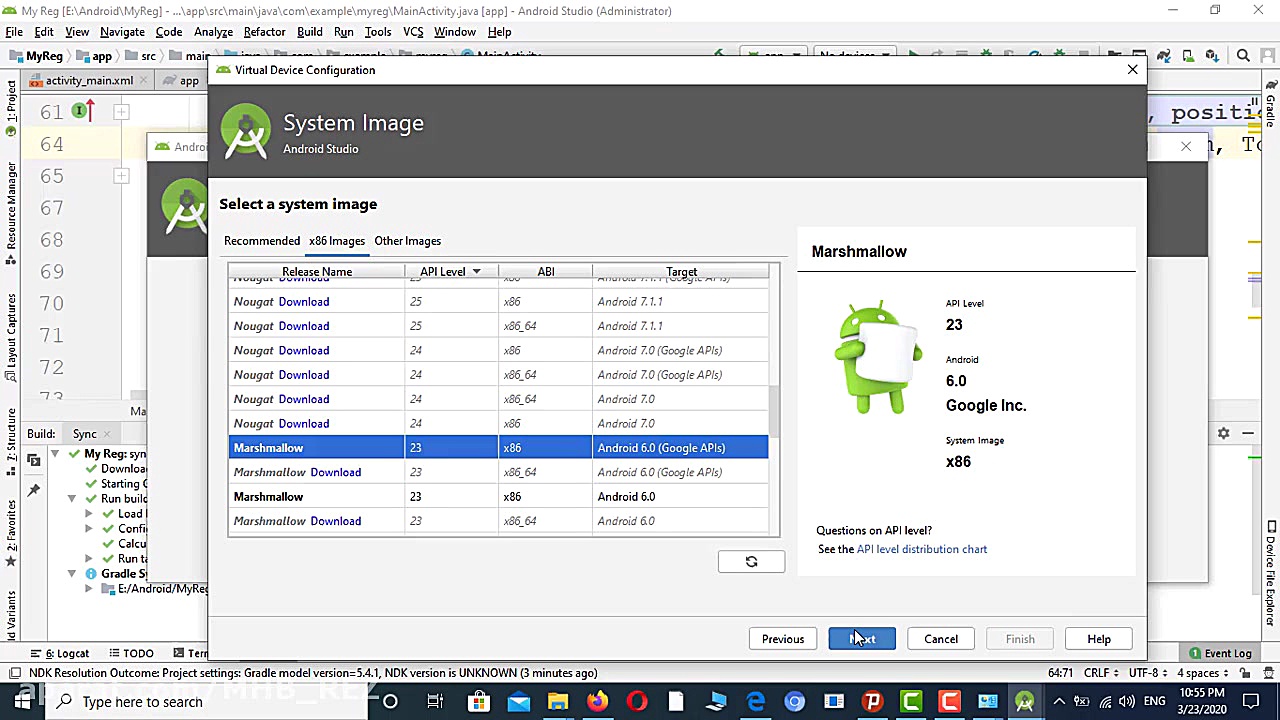Open the API level distribution chart link
Image resolution: width=1280 pixels, height=720 pixels.
[x=921, y=549]
